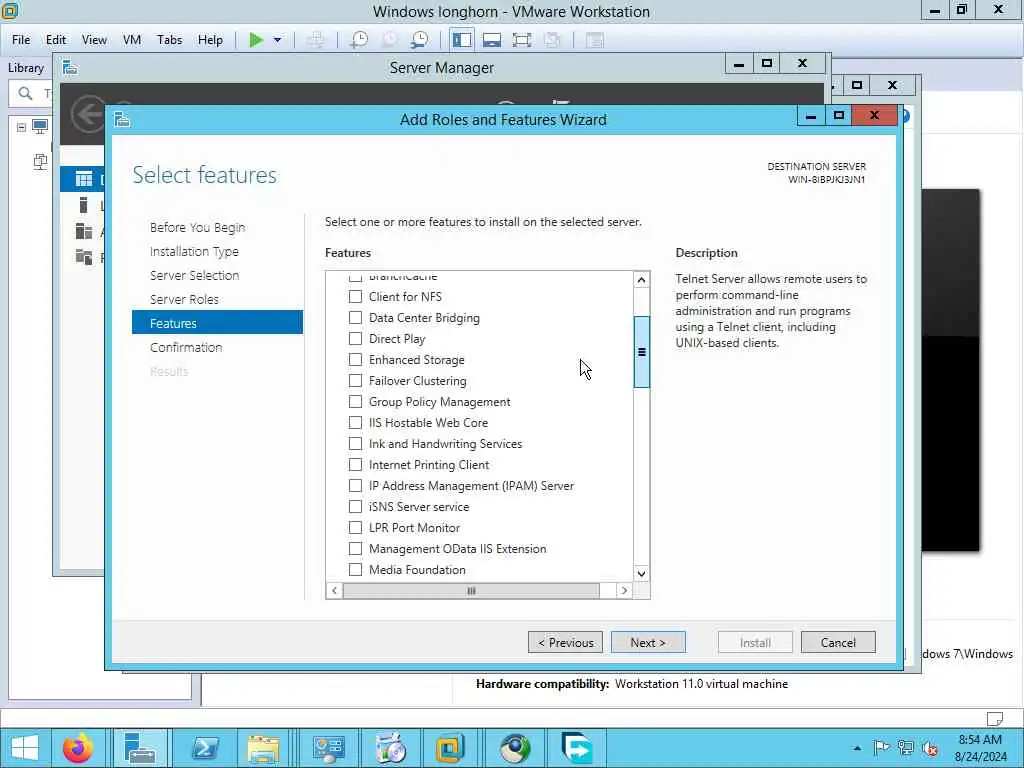Launch Firefox from the taskbar
1024x768 pixels.
click(77, 748)
